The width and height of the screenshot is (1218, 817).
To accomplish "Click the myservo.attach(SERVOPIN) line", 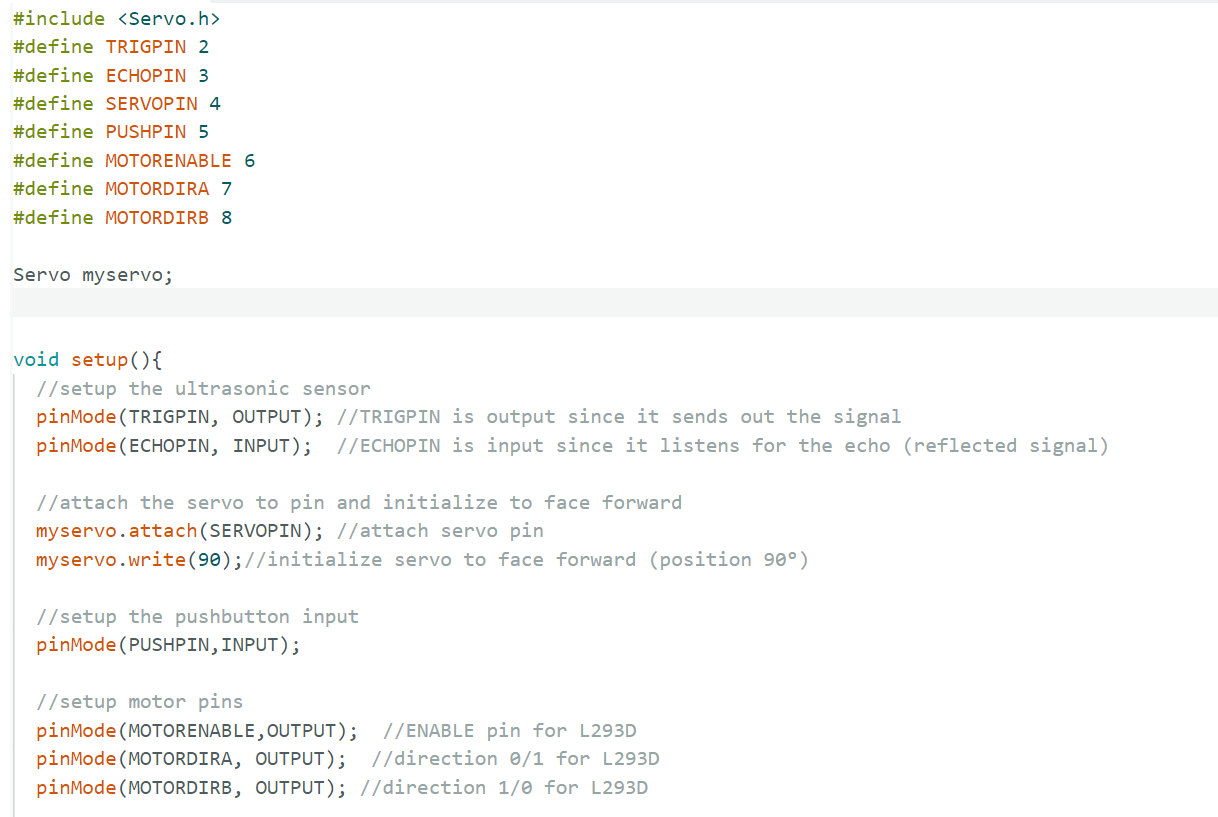I will point(175,530).
